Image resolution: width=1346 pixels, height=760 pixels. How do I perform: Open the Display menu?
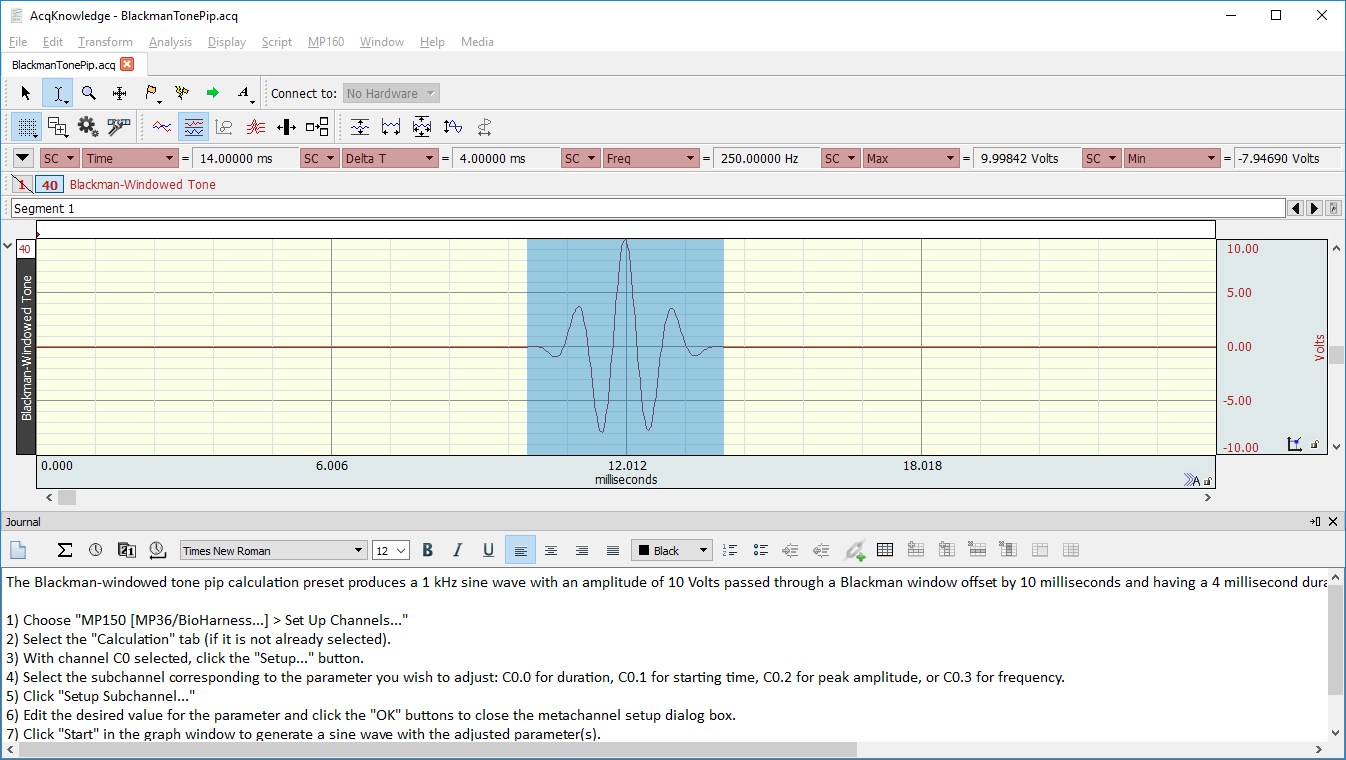coord(227,42)
